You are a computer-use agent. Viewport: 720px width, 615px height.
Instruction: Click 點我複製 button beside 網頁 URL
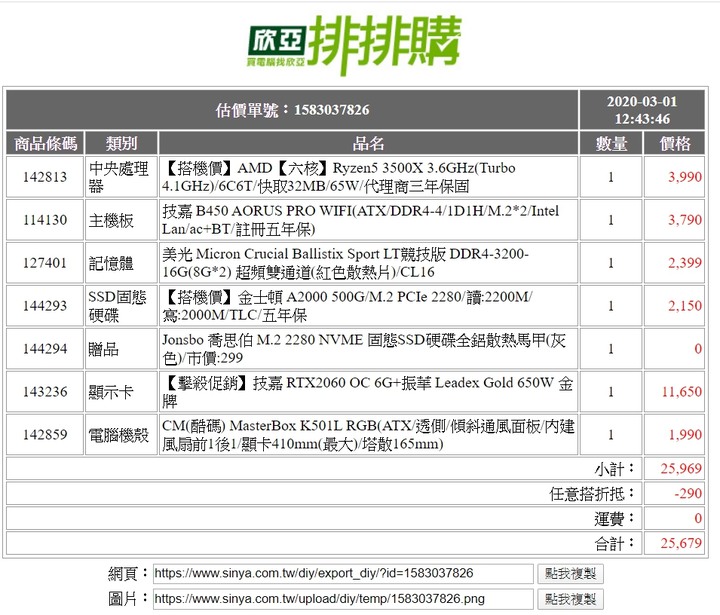(x=570, y=574)
